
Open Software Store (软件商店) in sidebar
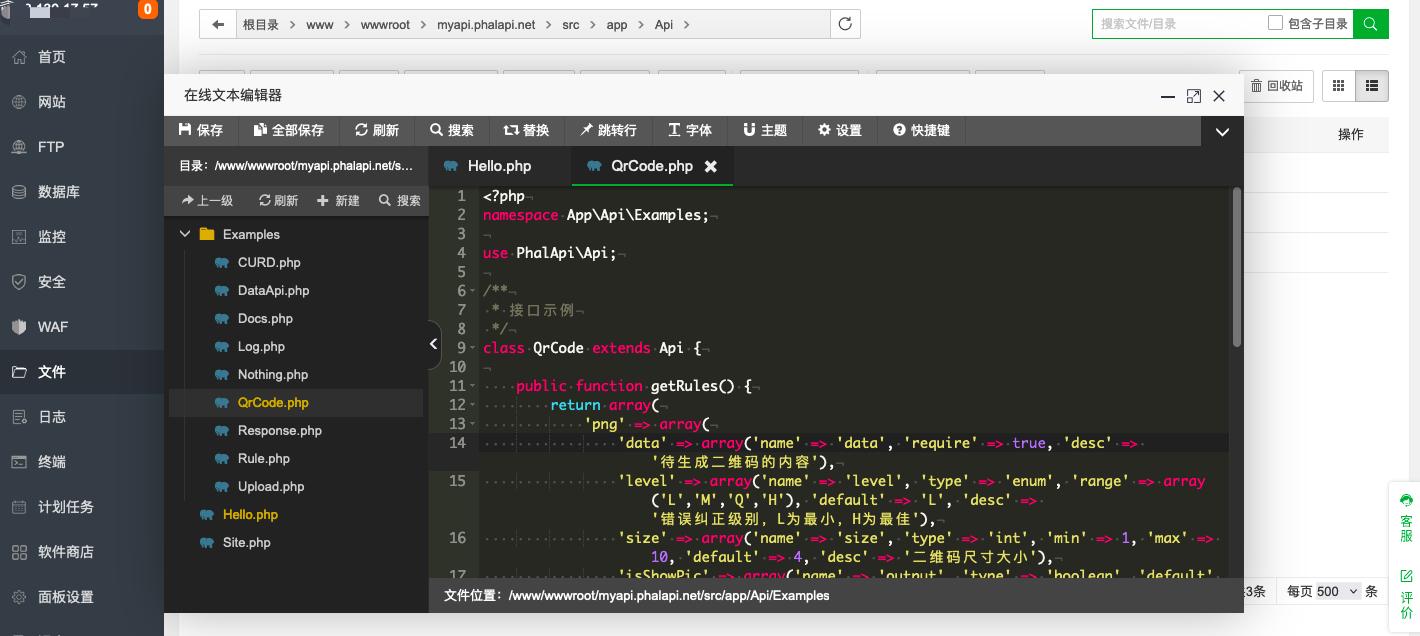(x=82, y=552)
